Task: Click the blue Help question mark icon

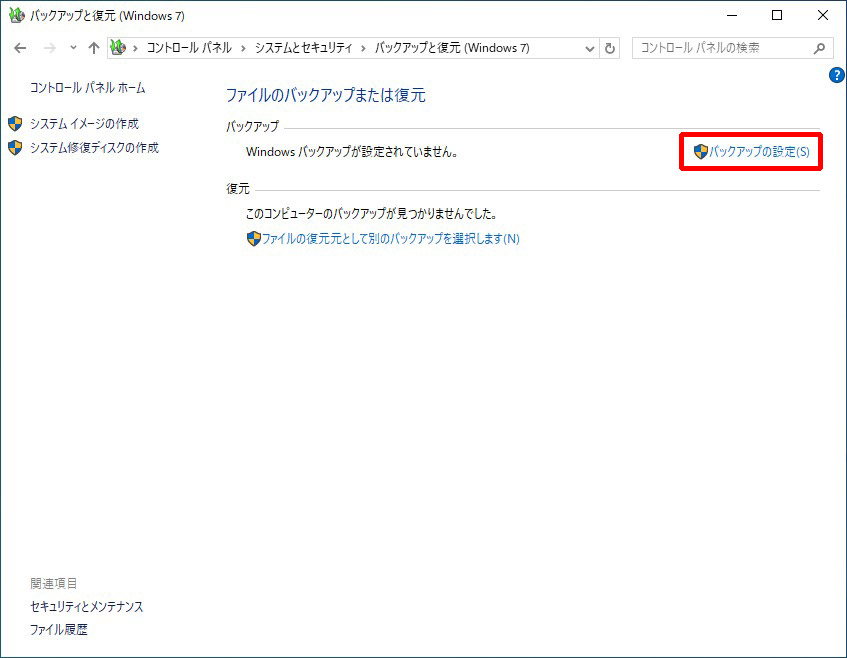Action: pyautogui.click(x=836, y=75)
